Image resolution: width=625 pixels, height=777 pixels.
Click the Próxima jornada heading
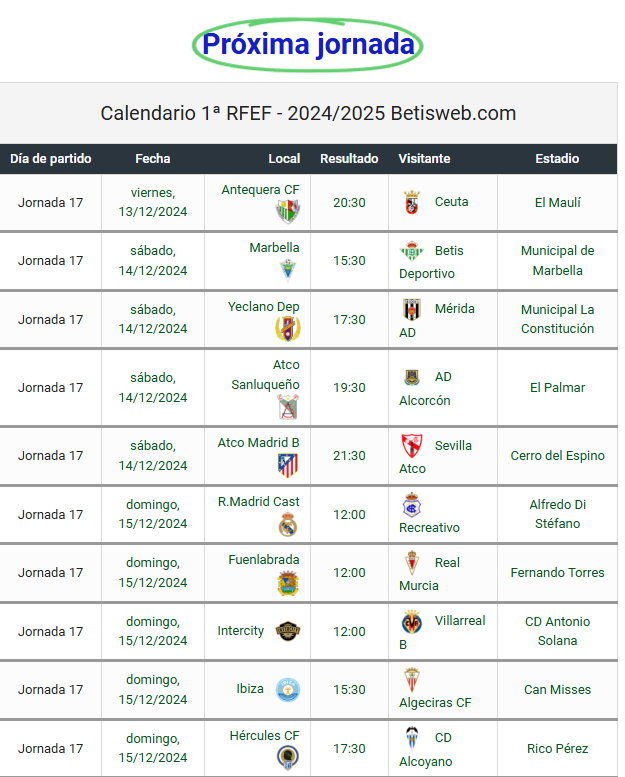point(308,45)
